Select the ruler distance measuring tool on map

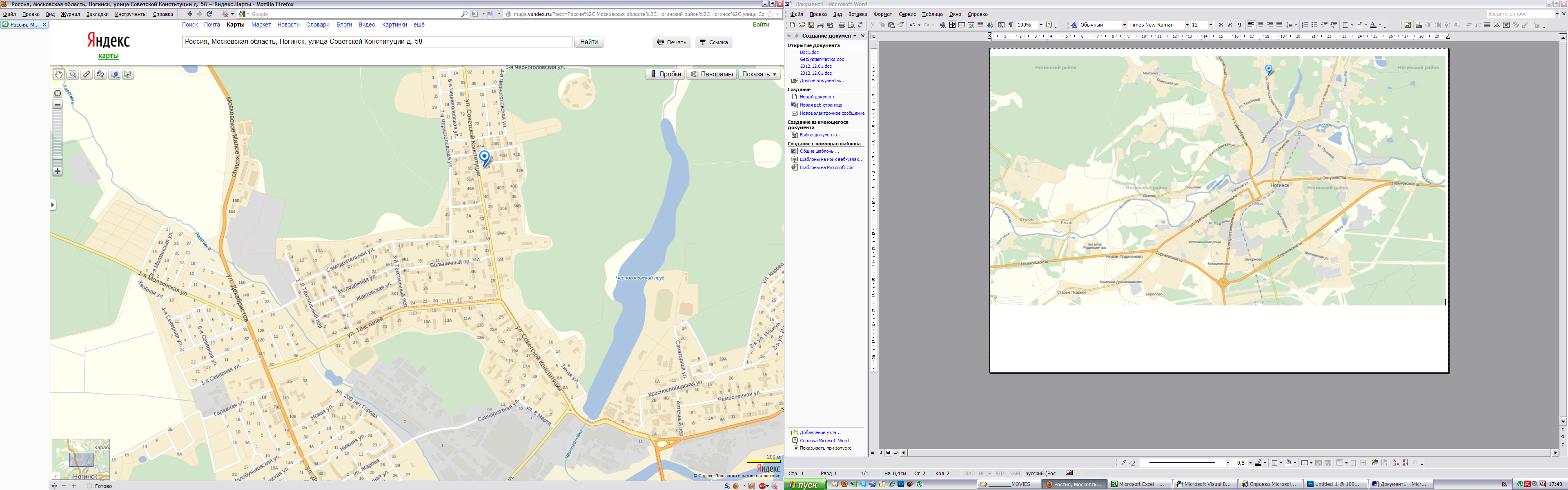(x=87, y=74)
